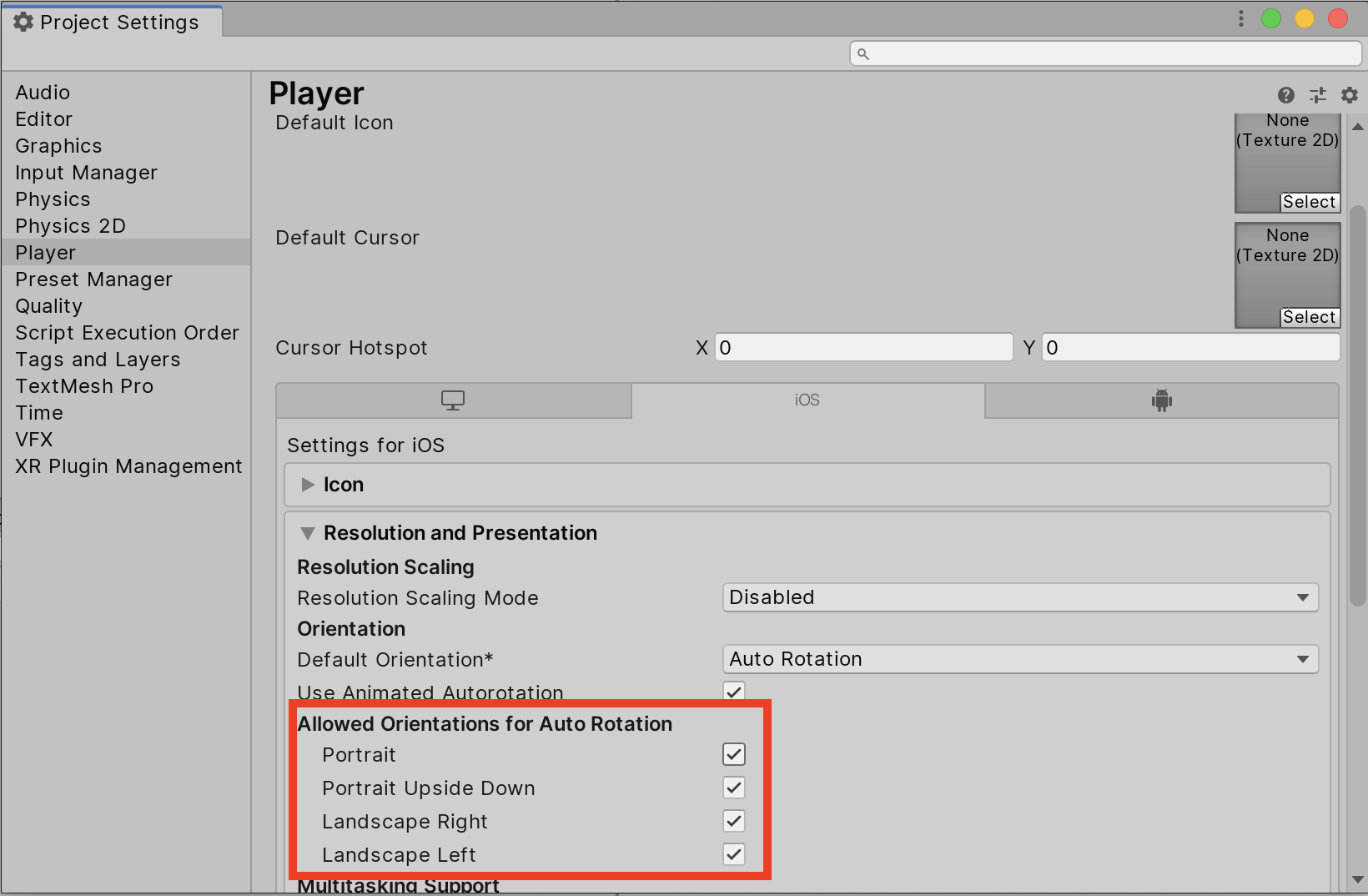The width and height of the screenshot is (1368, 896).
Task: Toggle Portrait Upside Down checkbox
Action: 734,788
